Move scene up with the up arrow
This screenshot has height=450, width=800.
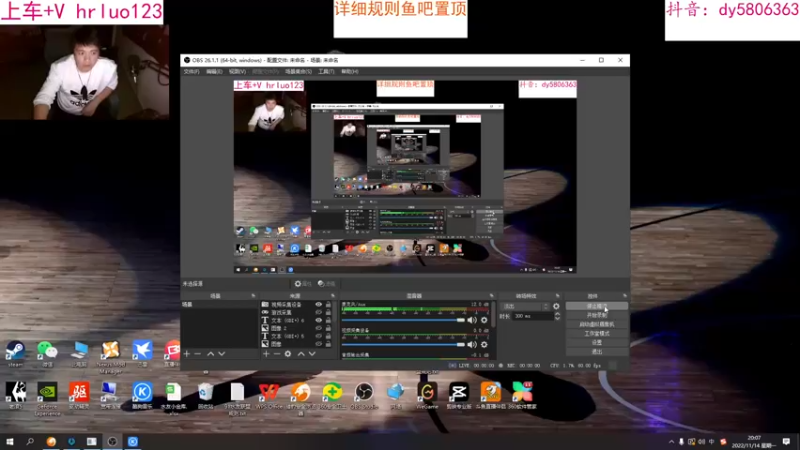coord(210,354)
